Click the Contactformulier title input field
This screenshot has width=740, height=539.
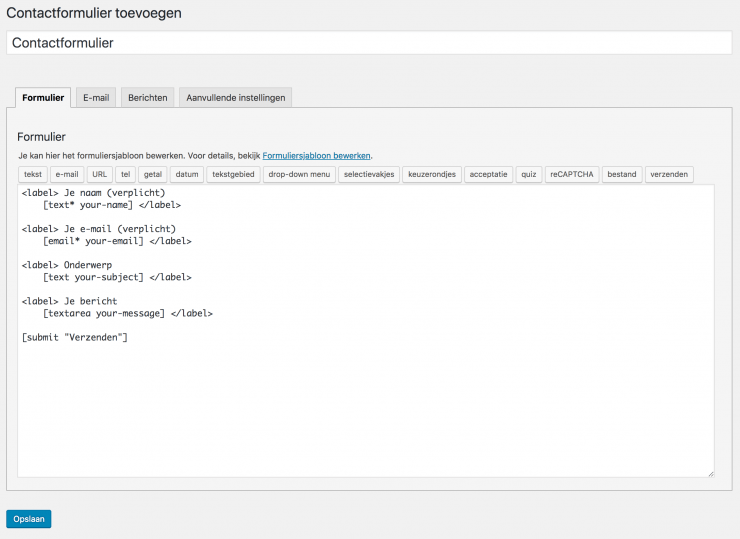pyautogui.click(x=369, y=43)
